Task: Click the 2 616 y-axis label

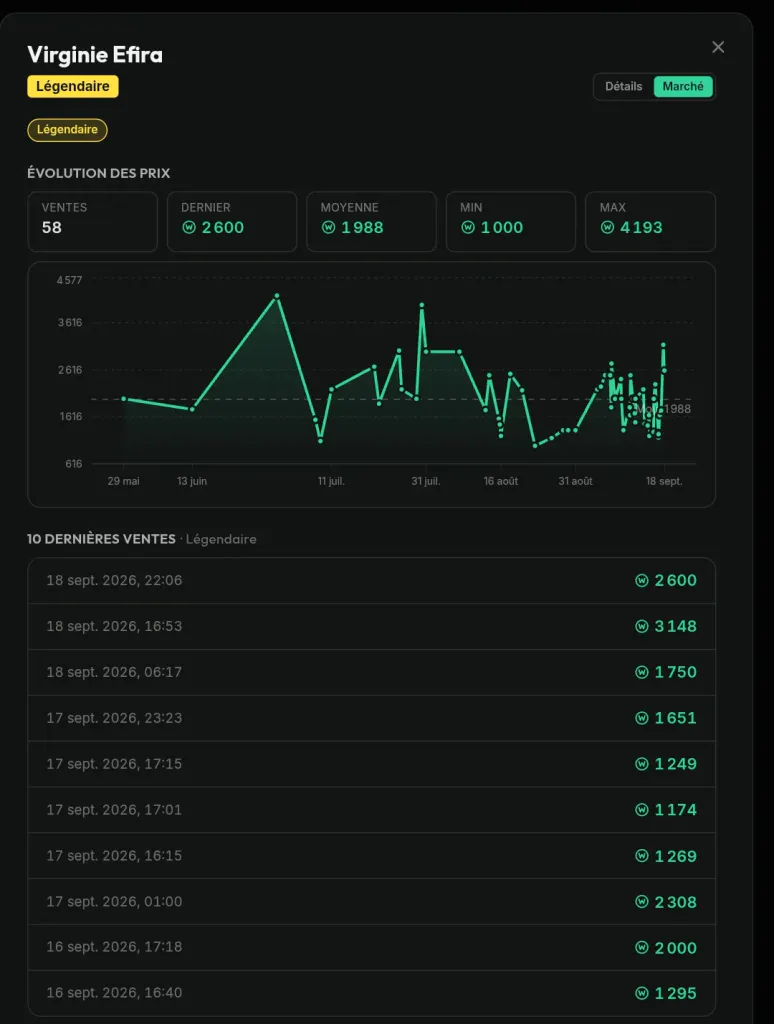Action: point(70,370)
